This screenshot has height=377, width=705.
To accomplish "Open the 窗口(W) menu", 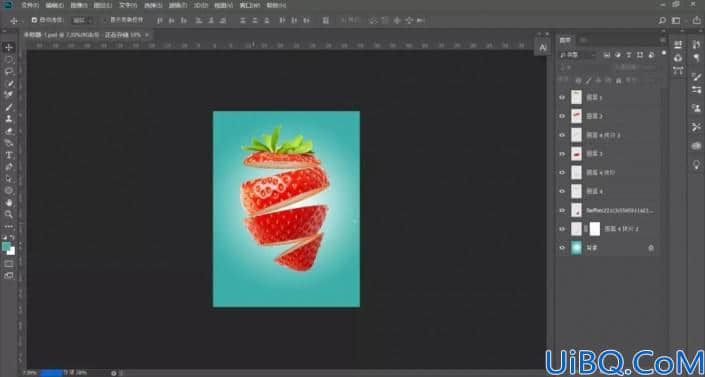I will 250,5.
